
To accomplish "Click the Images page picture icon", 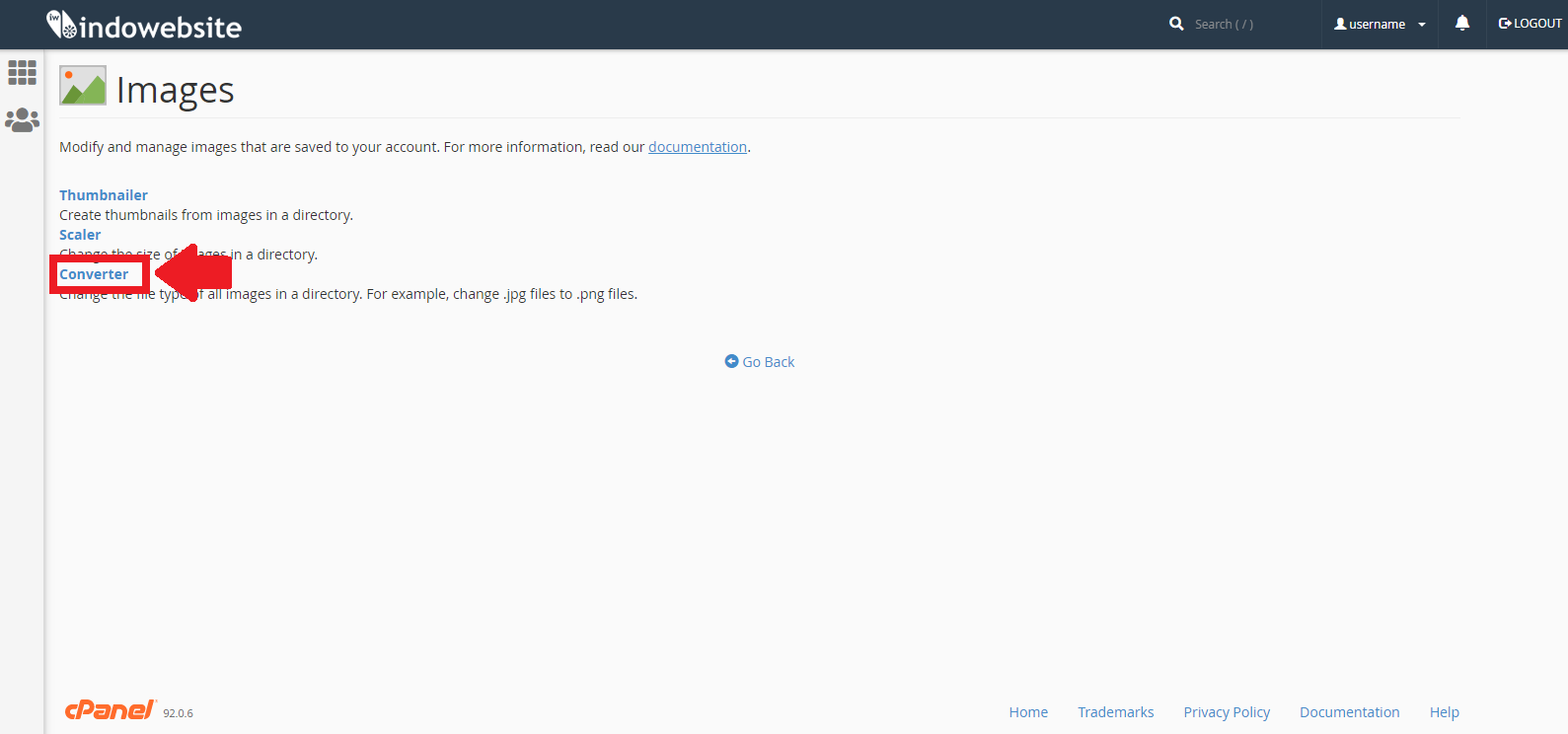I will [x=83, y=86].
